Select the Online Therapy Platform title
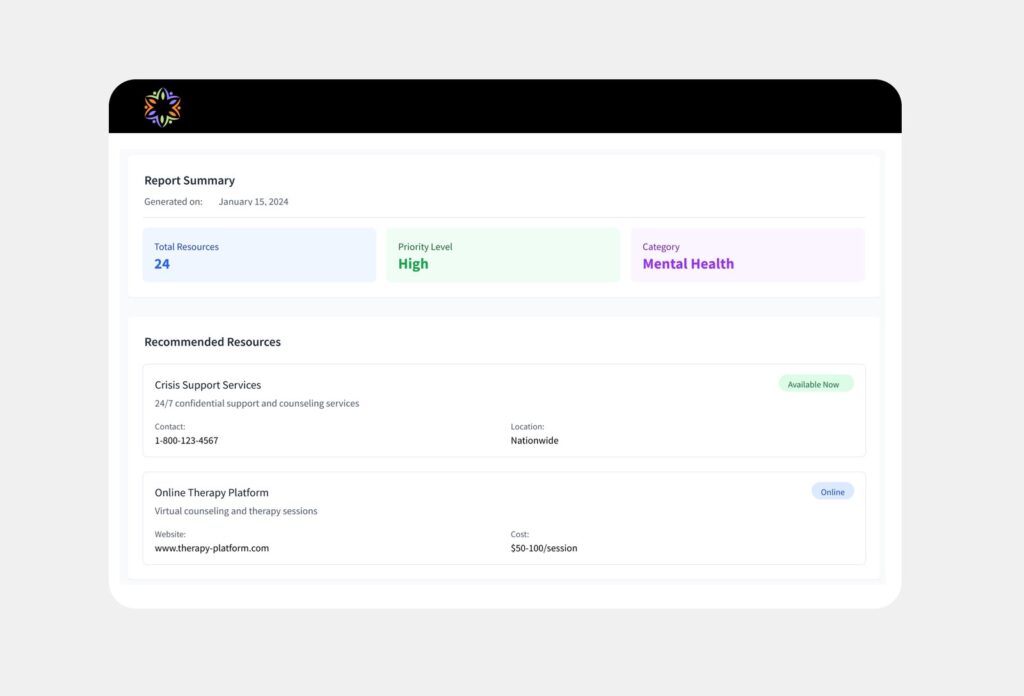 pyautogui.click(x=212, y=493)
